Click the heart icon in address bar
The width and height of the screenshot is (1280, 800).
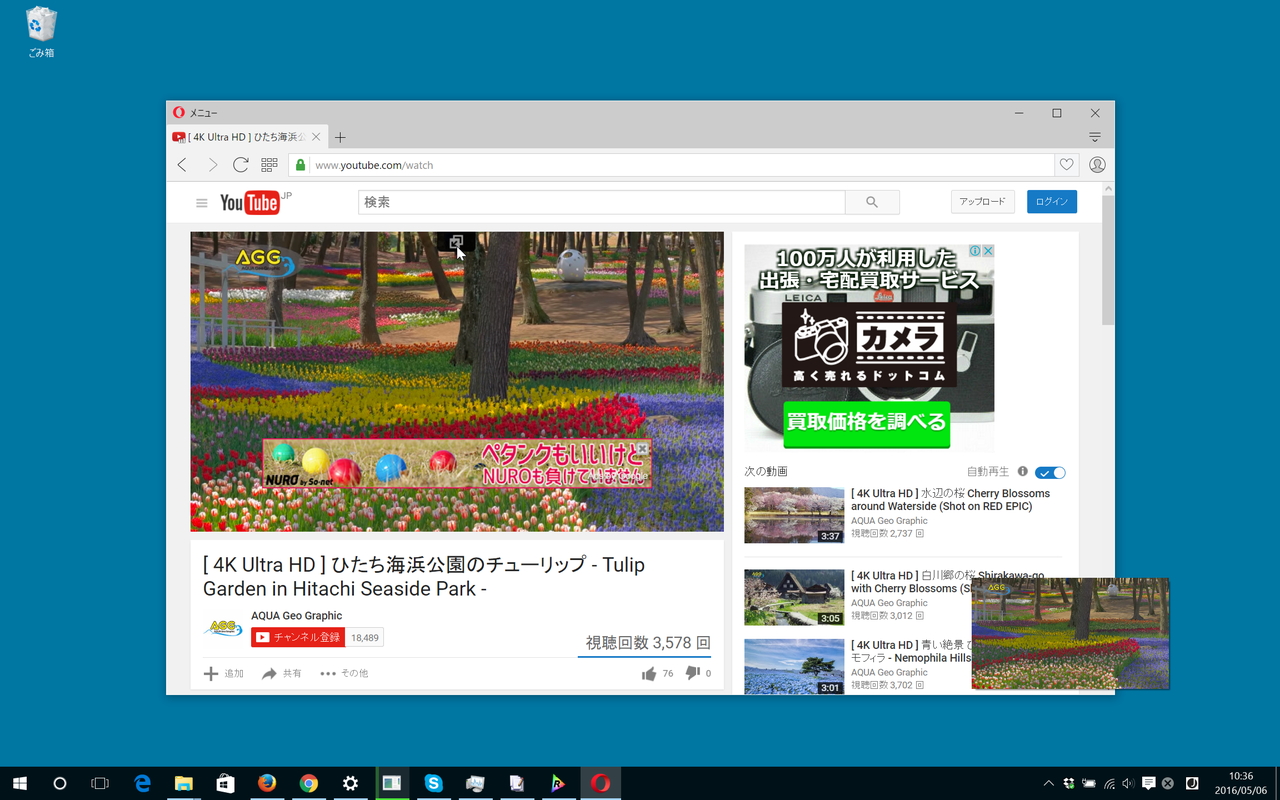coord(1066,164)
